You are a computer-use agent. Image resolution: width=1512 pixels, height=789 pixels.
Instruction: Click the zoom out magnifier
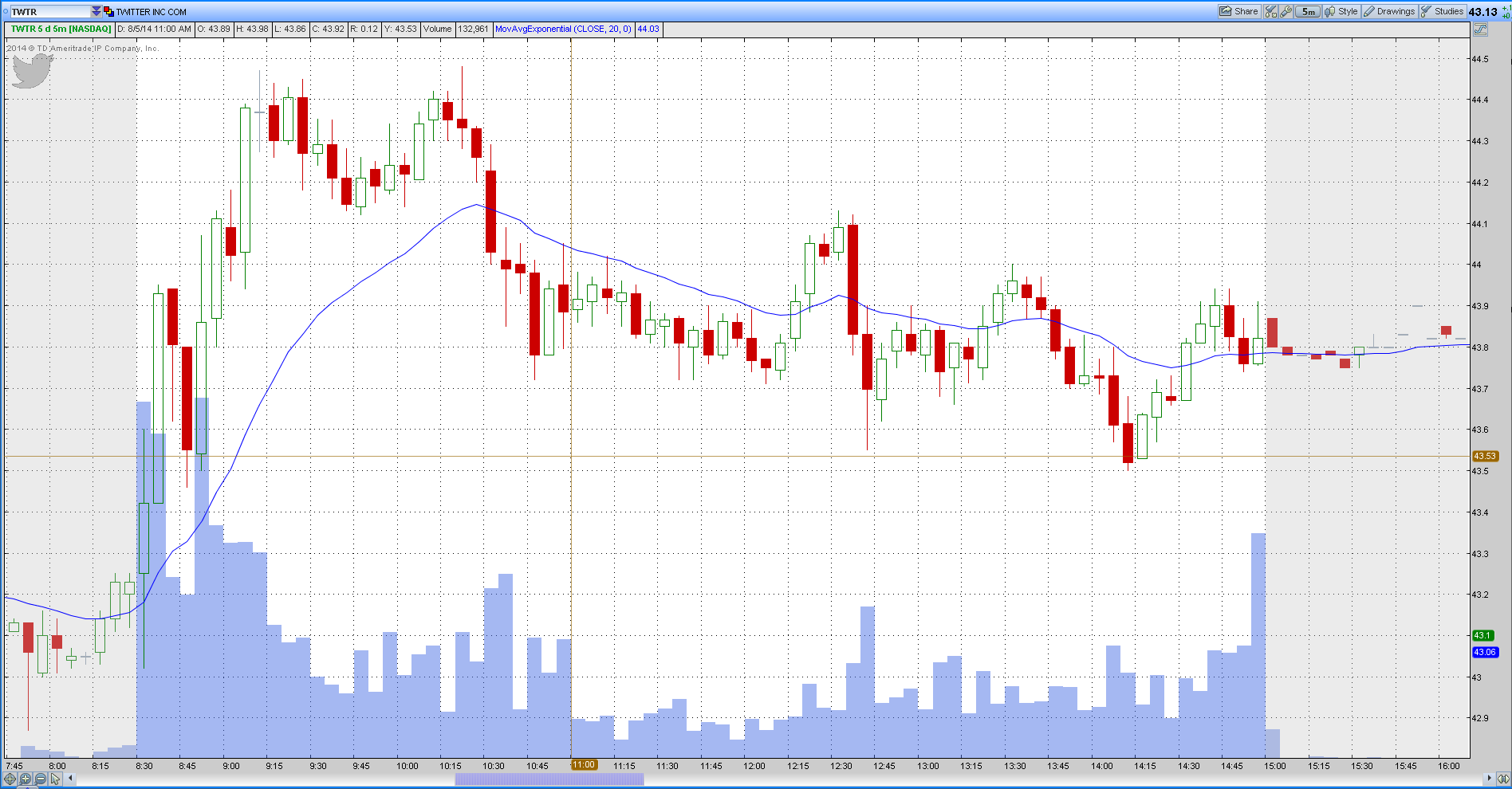coord(41,779)
